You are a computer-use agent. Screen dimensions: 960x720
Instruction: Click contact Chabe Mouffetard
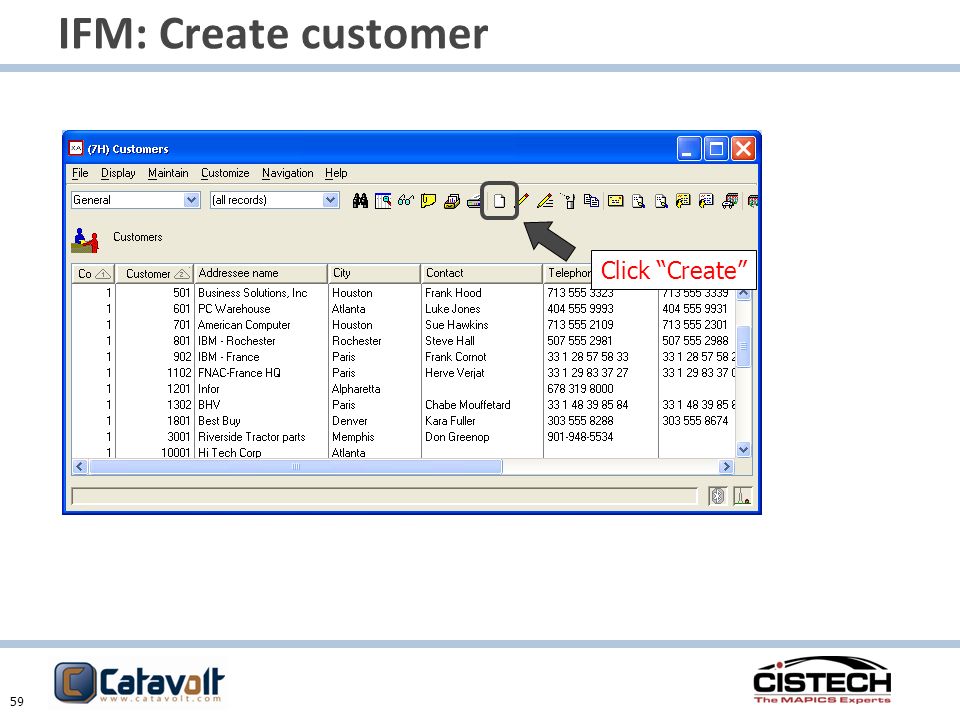pos(468,405)
